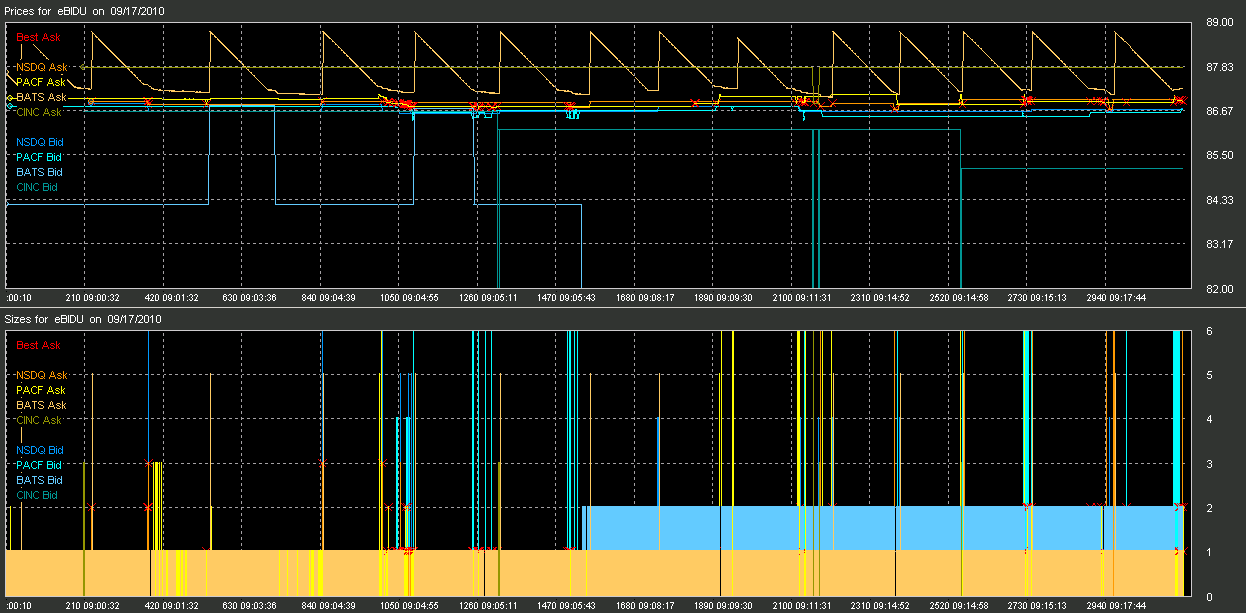
Task: Select CINC Ask legend in Prices chart
Action: tap(39, 112)
